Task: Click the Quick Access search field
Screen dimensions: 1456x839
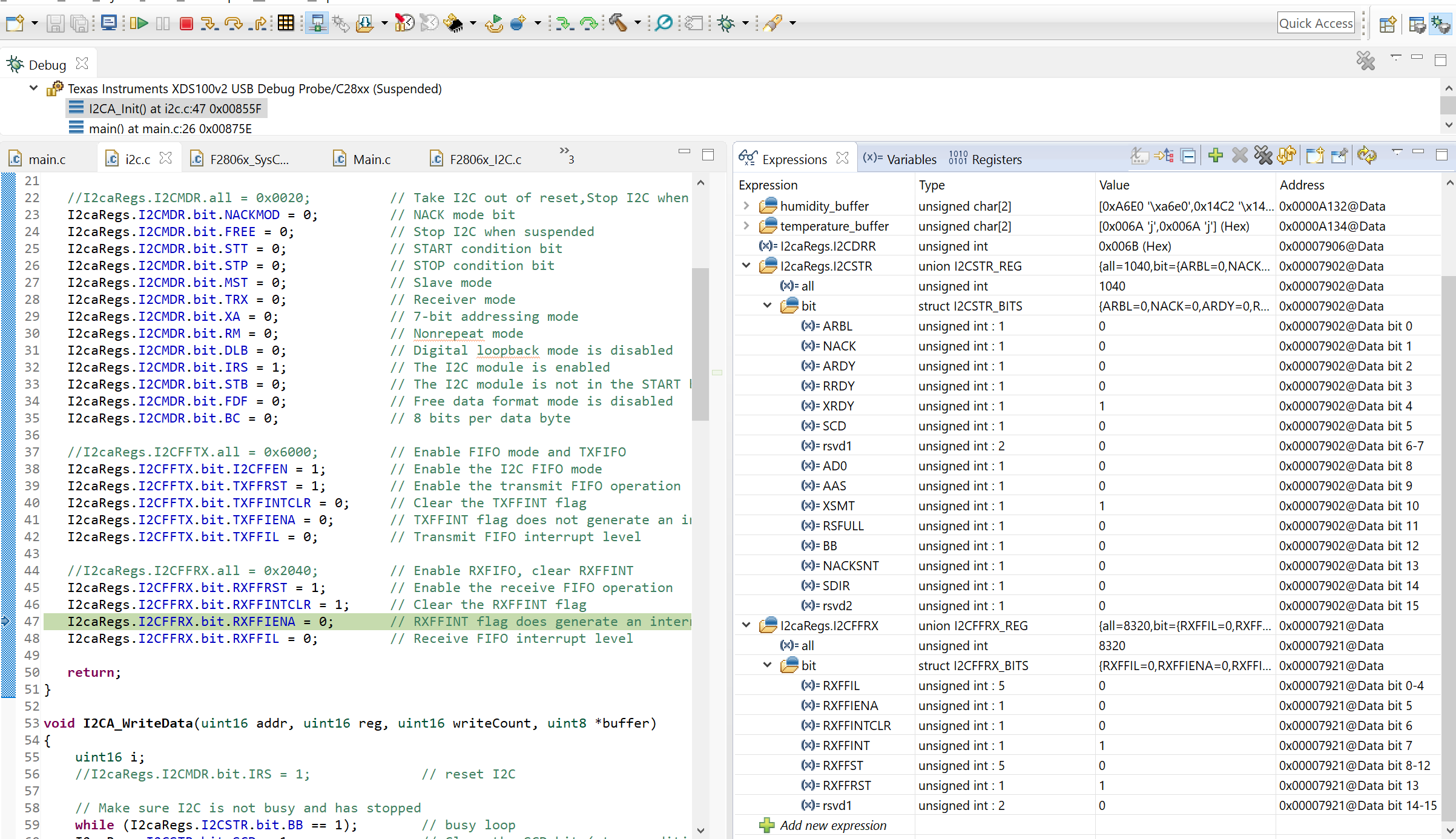Action: pyautogui.click(x=1316, y=23)
